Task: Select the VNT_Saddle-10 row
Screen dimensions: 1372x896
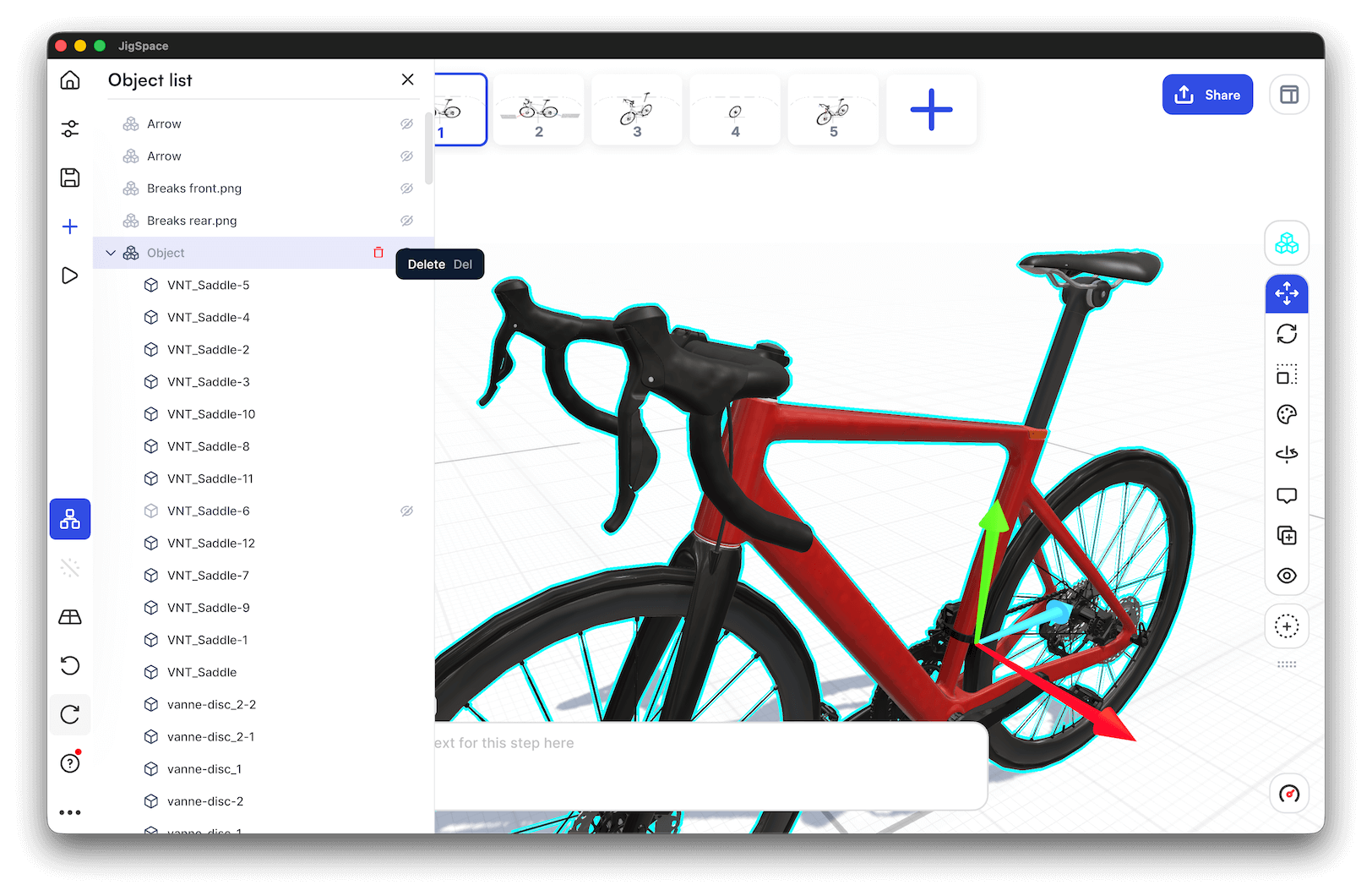Action: [x=264, y=414]
